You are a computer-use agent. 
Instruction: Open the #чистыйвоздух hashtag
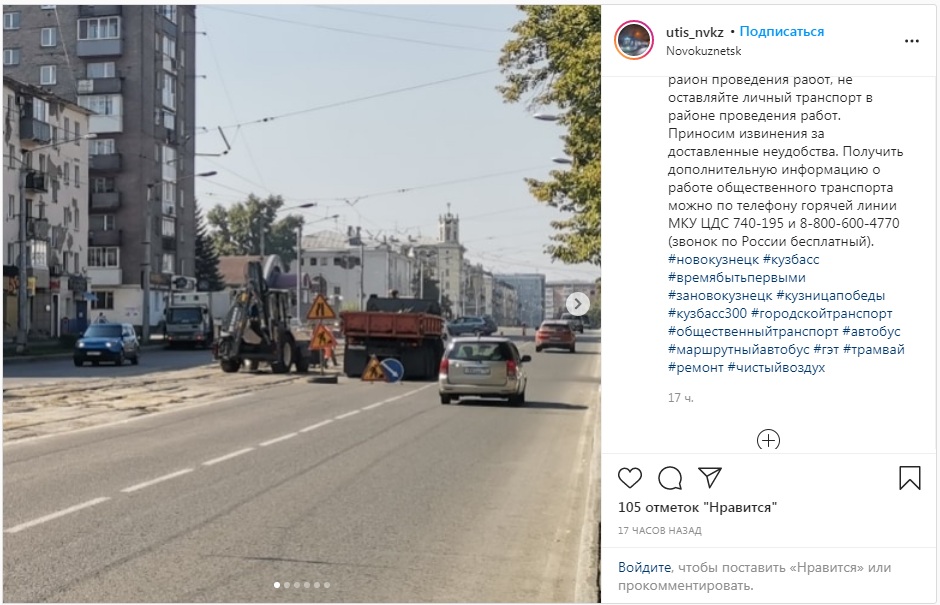(x=776, y=368)
